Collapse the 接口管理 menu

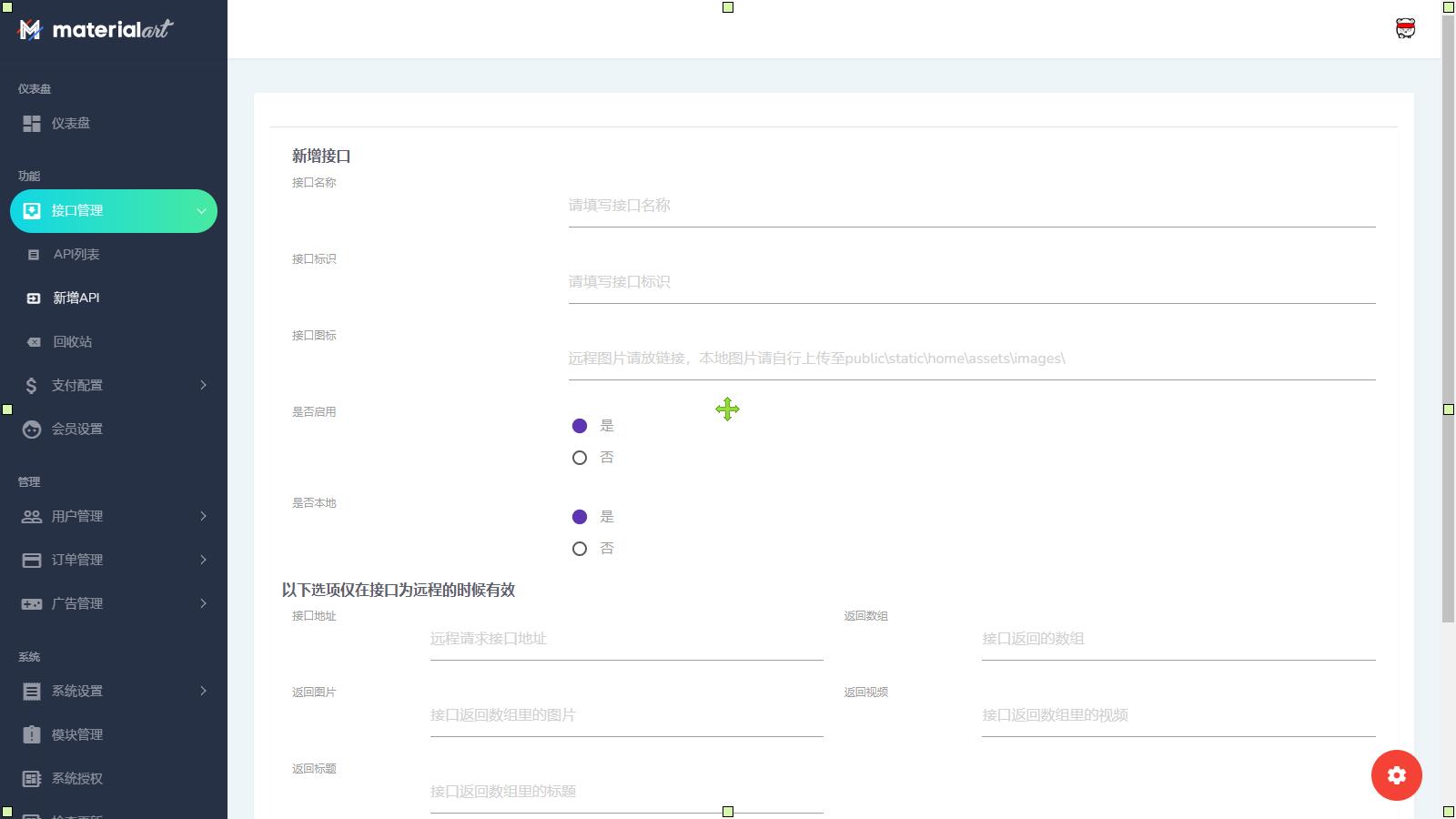pos(201,211)
